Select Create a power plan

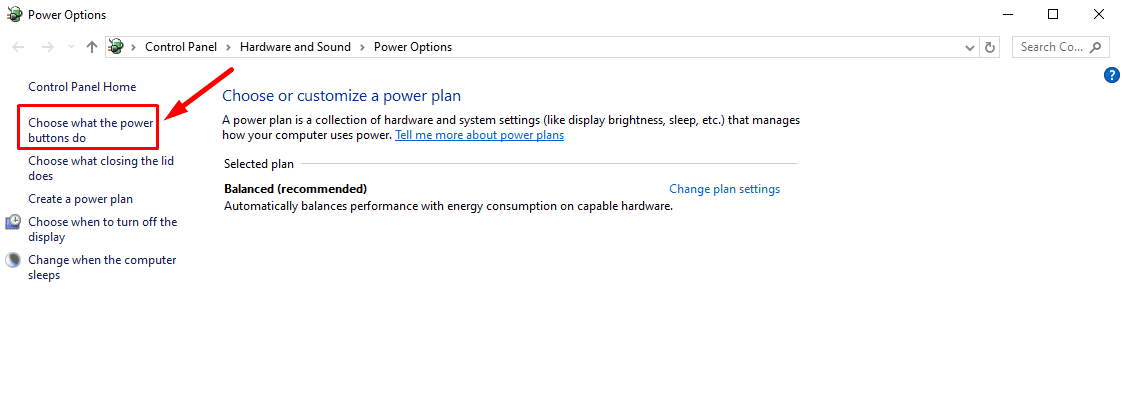tap(80, 199)
